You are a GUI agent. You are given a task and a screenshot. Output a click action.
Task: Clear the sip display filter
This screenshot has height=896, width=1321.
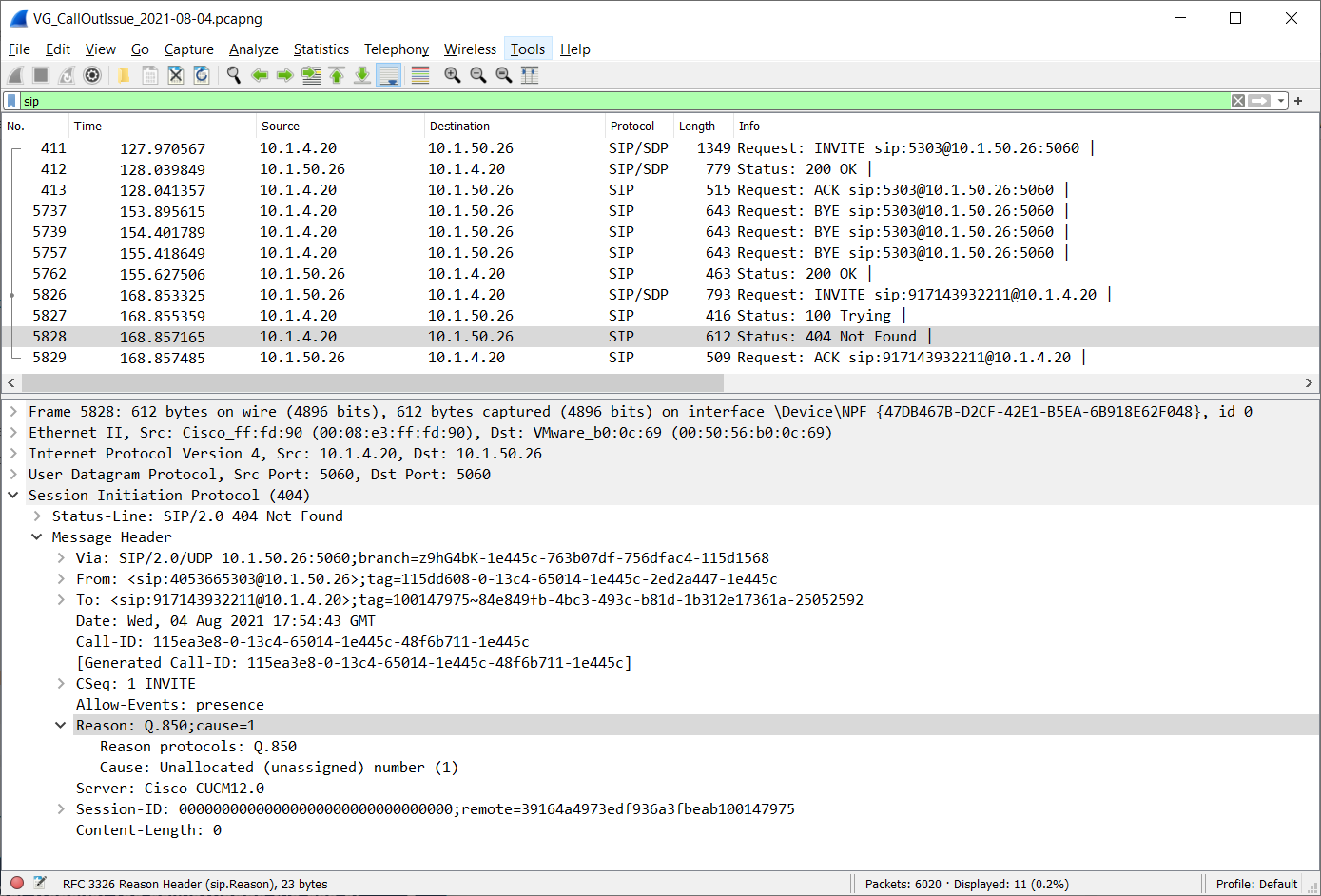click(x=1237, y=101)
